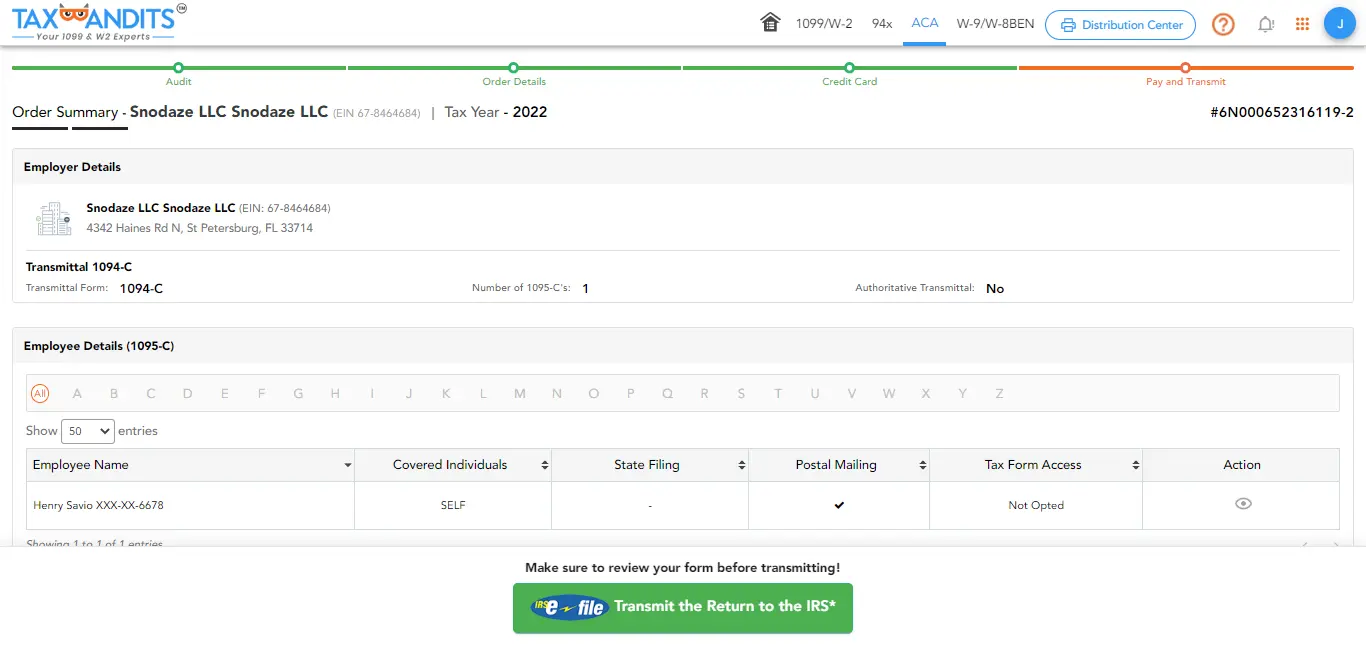Filter employees by letter M

coord(520,394)
